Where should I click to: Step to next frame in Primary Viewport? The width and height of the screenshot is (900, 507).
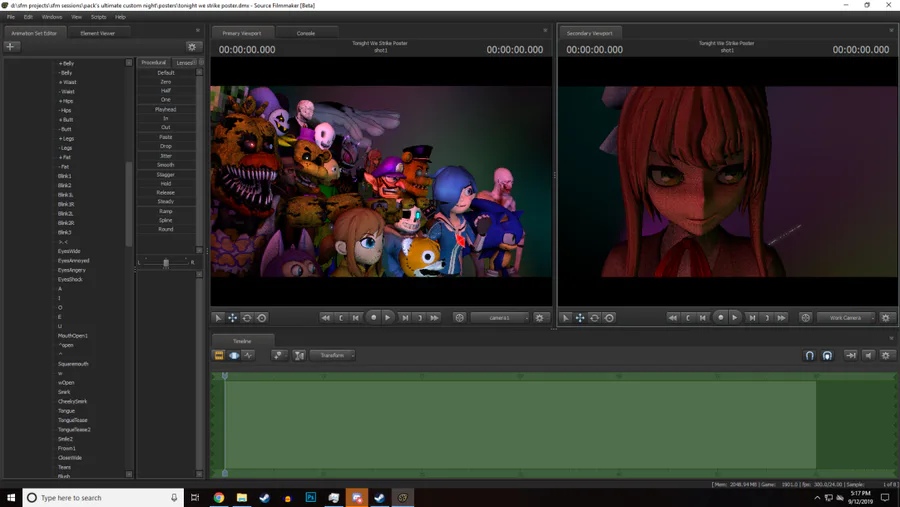(405, 318)
